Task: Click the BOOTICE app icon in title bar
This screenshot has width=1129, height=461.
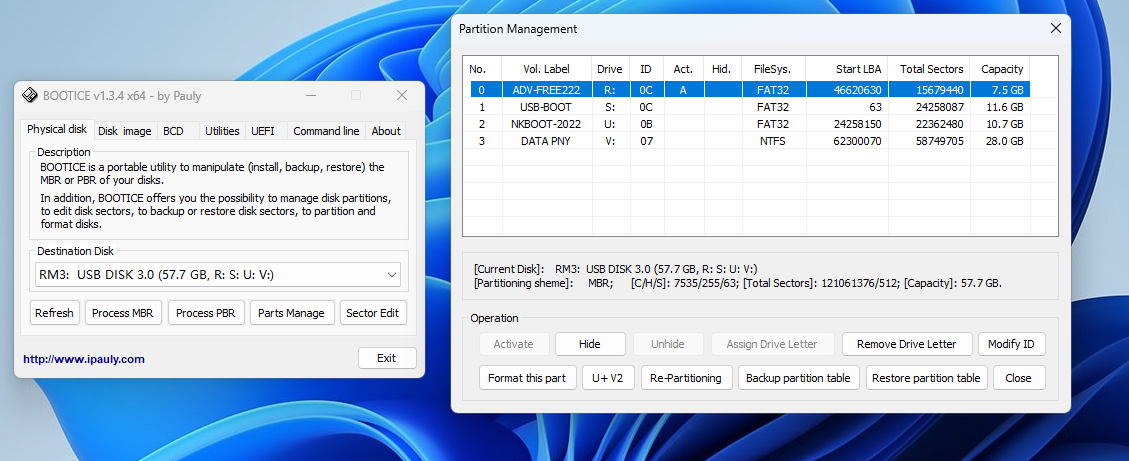Action: click(30, 95)
